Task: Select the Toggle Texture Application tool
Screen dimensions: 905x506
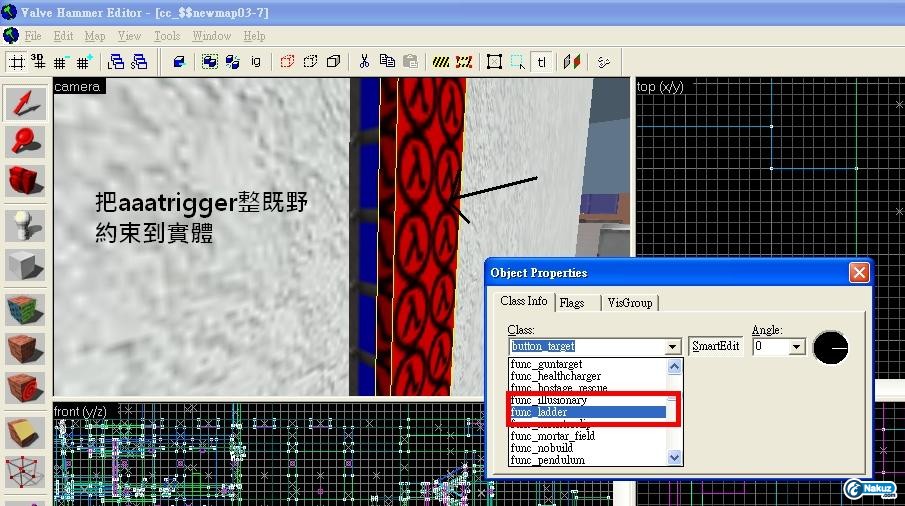Action: click(25, 309)
